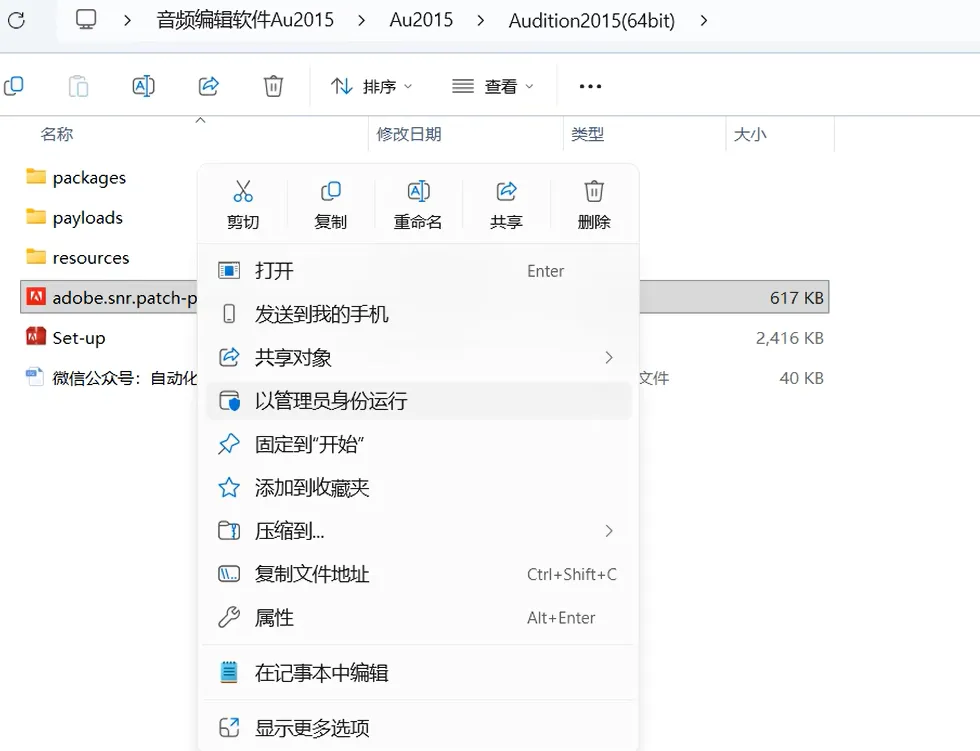This screenshot has width=980, height=751.
Task: Click the Set-up installer icon
Action: (x=36, y=337)
